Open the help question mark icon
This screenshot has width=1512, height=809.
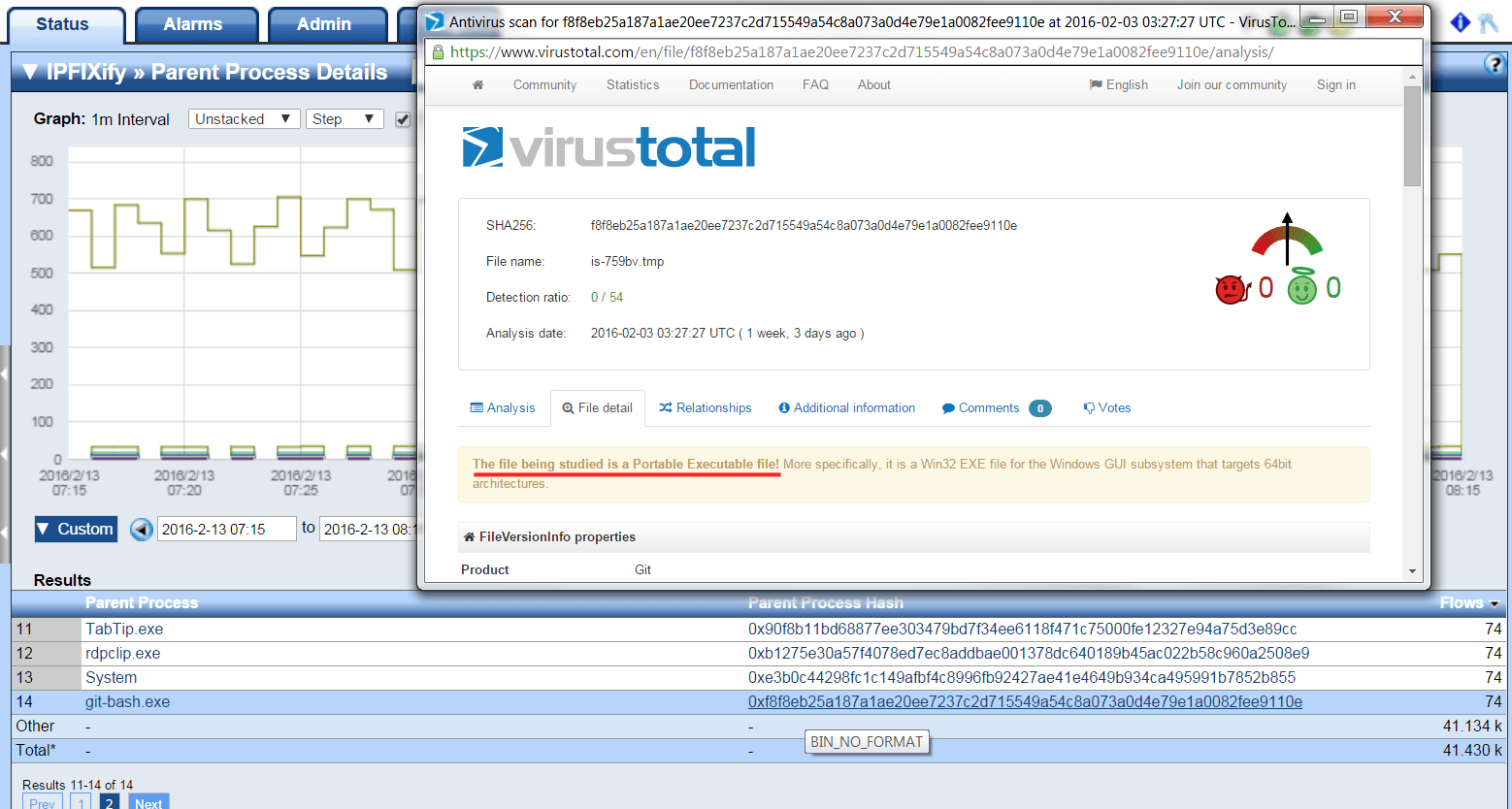pos(1495,64)
